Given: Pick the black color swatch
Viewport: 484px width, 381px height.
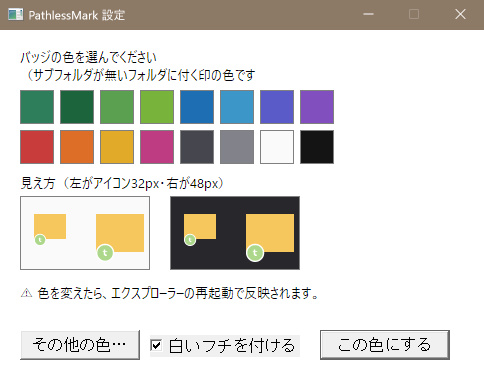Looking at the screenshot, I should [x=317, y=147].
